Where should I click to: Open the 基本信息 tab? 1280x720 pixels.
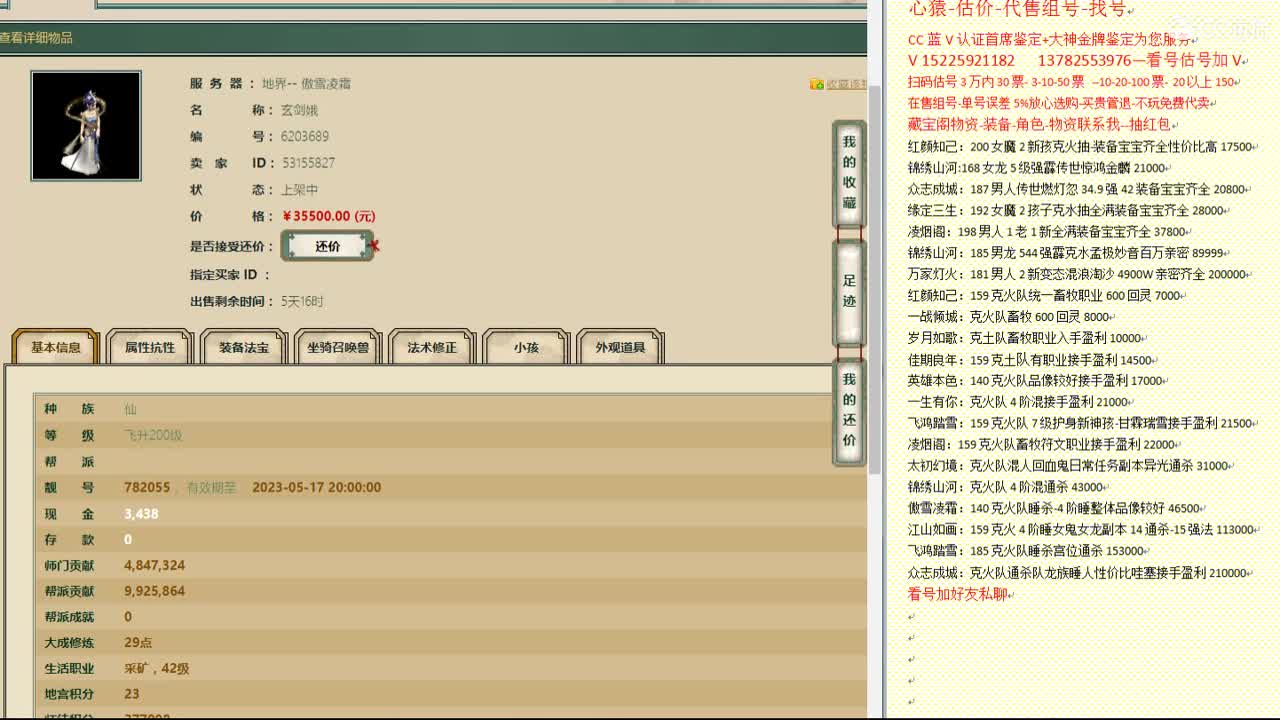[x=56, y=348]
